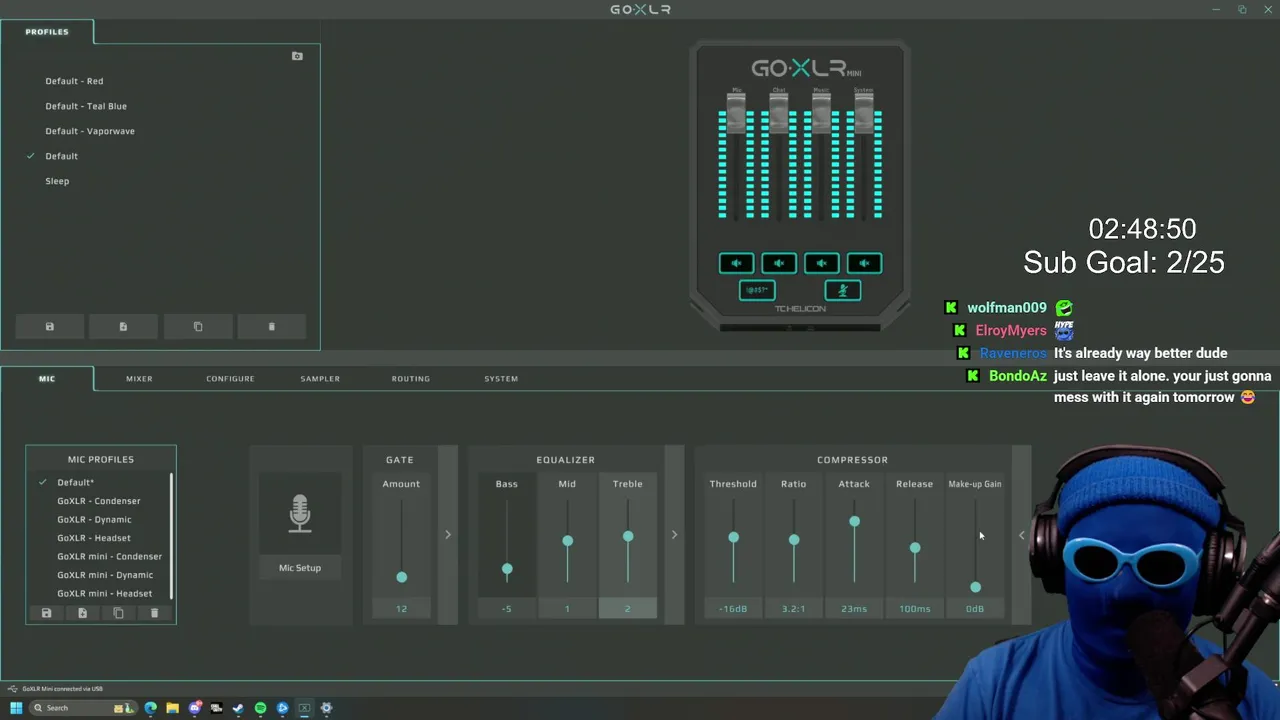
Task: Load the Default - Teal Blue profile
Action: [x=86, y=106]
